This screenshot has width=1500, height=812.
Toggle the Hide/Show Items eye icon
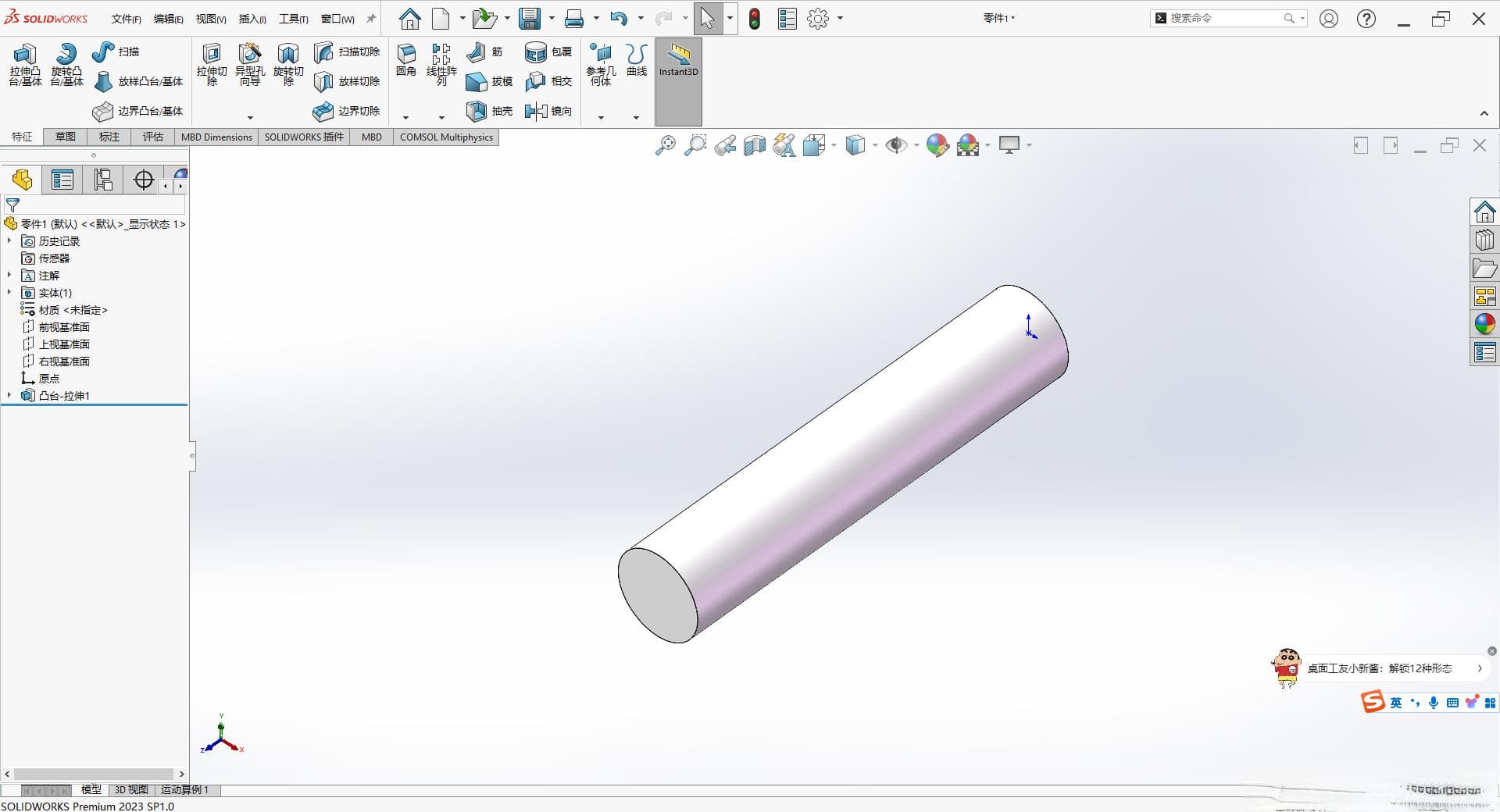click(896, 145)
